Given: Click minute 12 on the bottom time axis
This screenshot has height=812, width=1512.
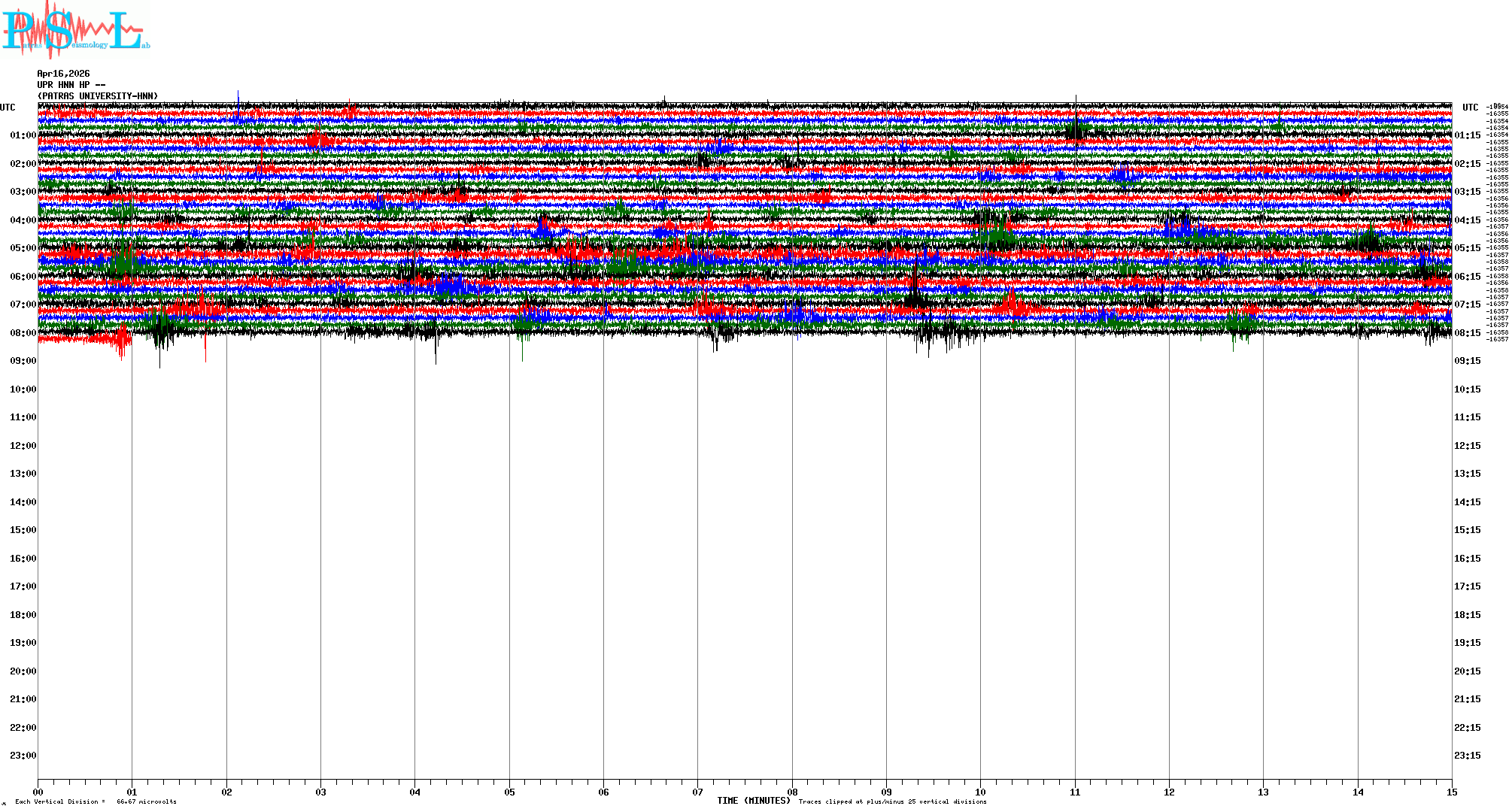Looking at the screenshot, I should [1169, 792].
